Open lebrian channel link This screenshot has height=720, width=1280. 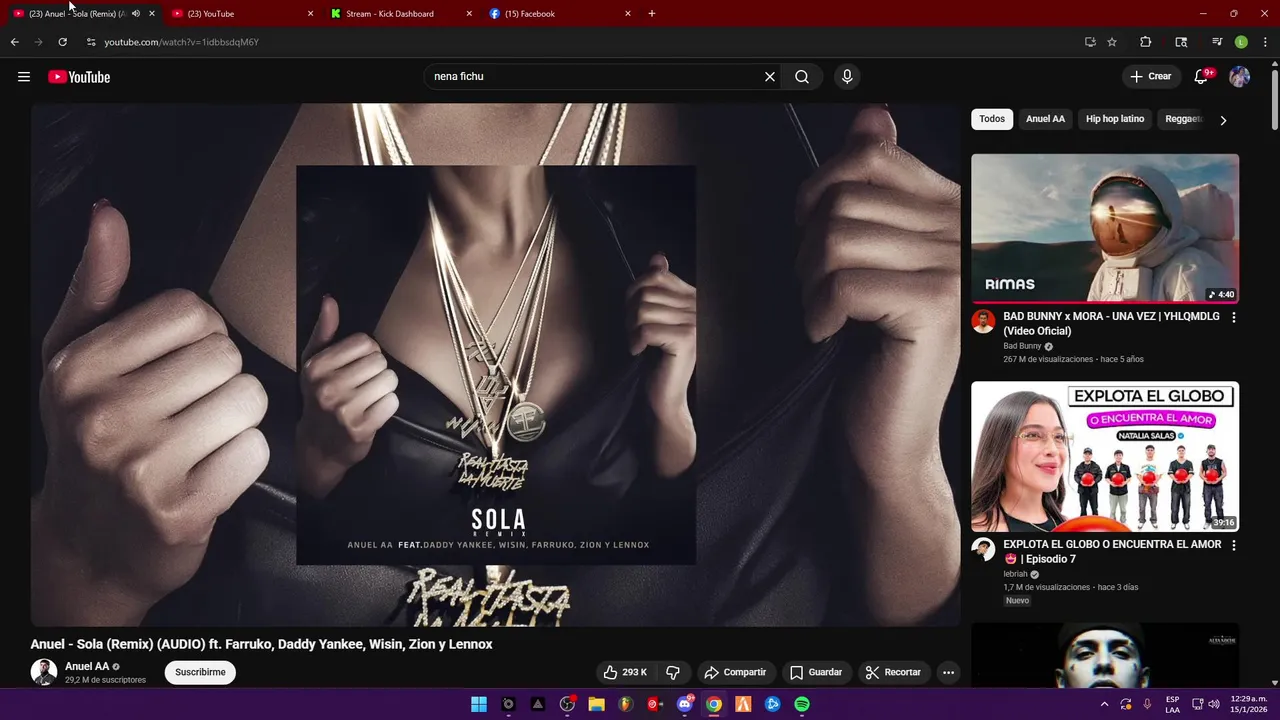point(1015,574)
